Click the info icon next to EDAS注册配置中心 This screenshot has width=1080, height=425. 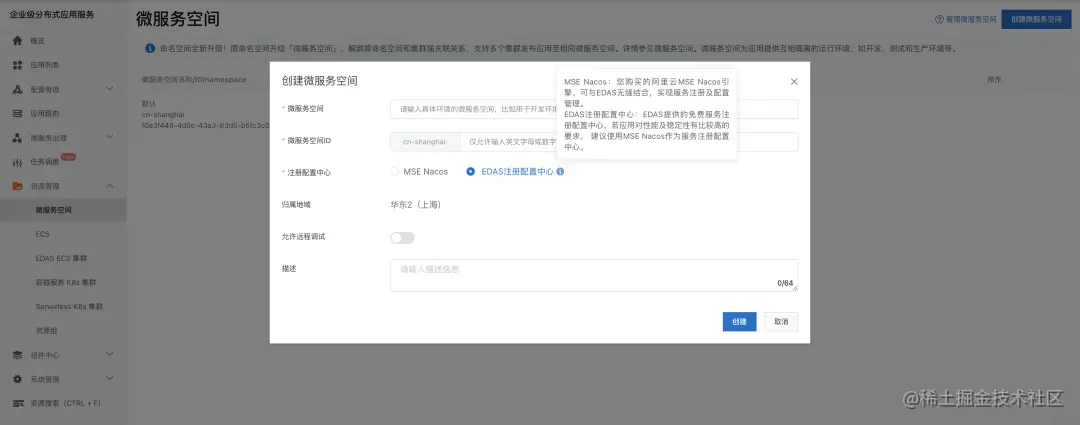pyautogui.click(x=560, y=172)
